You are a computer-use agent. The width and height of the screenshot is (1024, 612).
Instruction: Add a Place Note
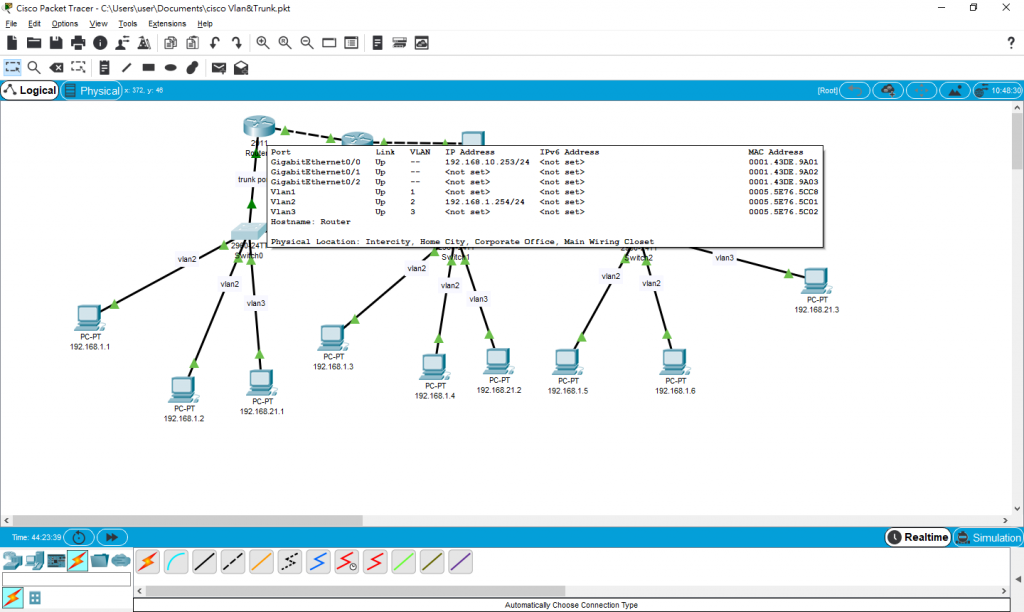point(104,67)
